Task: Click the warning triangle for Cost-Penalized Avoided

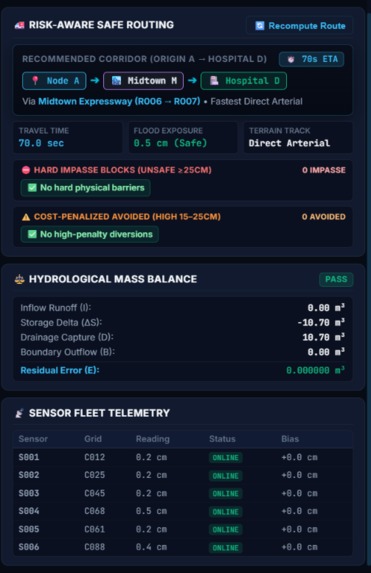Action: [x=26, y=217]
